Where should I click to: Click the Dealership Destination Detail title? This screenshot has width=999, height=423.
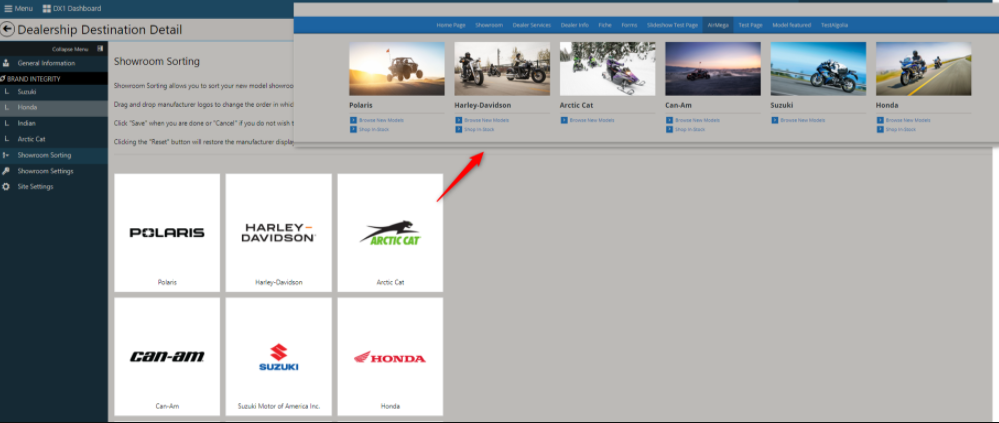[x=99, y=29]
